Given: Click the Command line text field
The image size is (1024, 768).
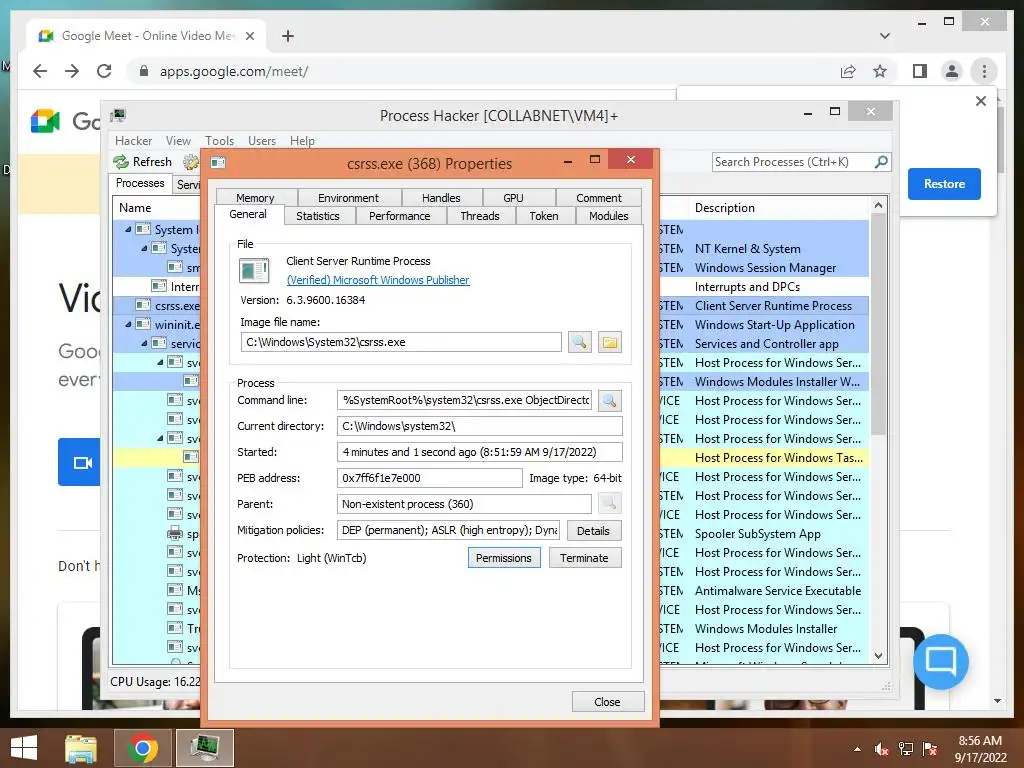Looking at the screenshot, I should click(464, 400).
